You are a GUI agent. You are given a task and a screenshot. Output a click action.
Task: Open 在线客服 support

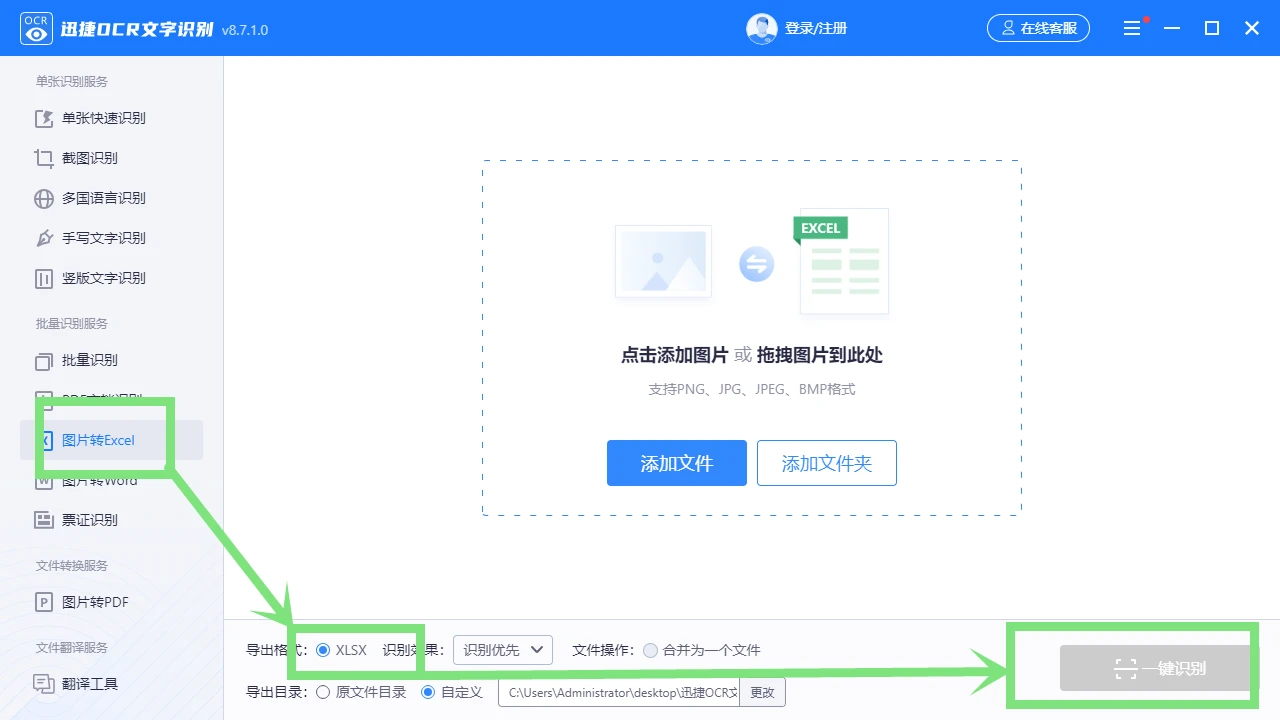tap(1038, 28)
